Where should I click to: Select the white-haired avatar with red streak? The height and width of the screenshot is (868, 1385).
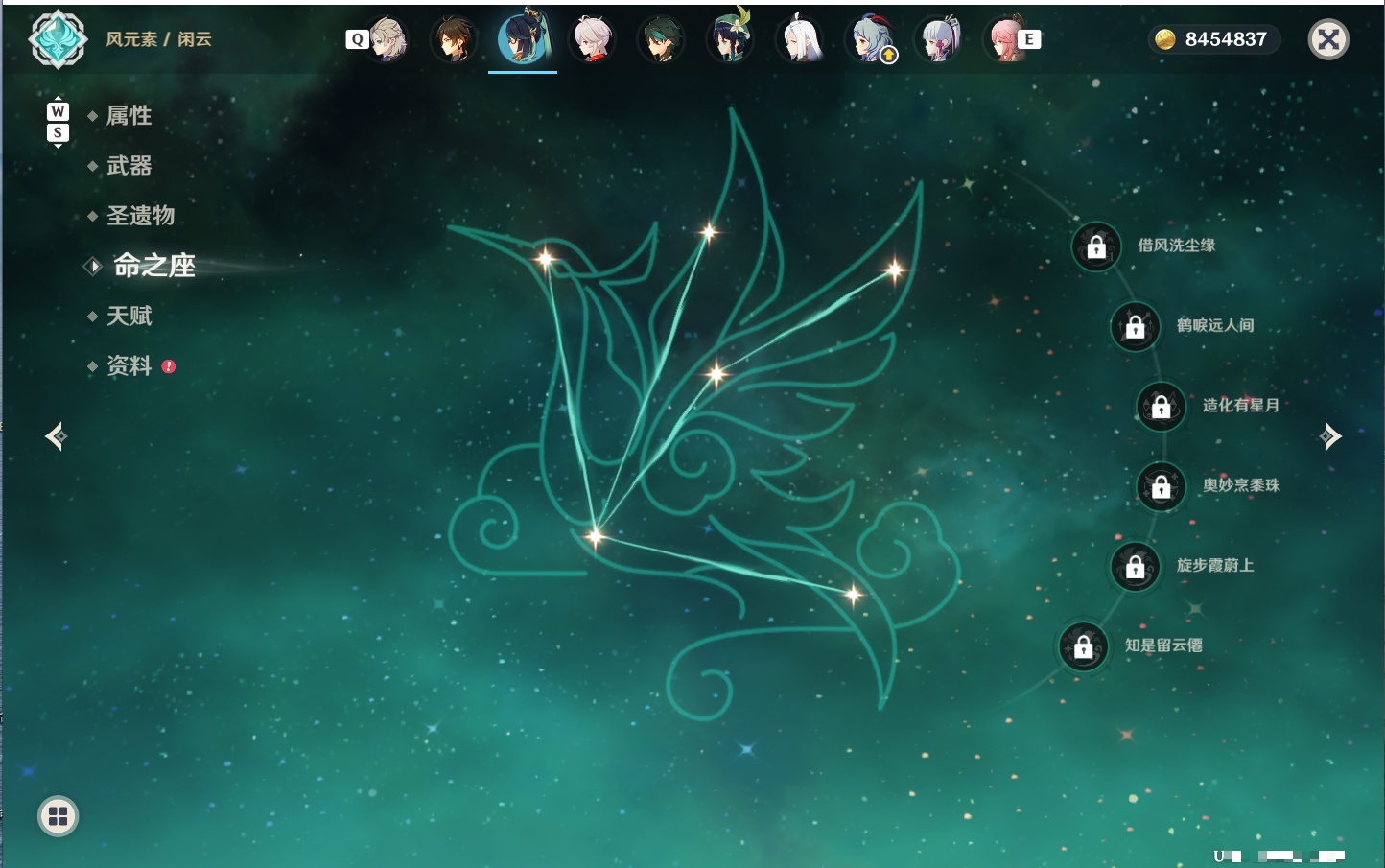pyautogui.click(x=592, y=39)
